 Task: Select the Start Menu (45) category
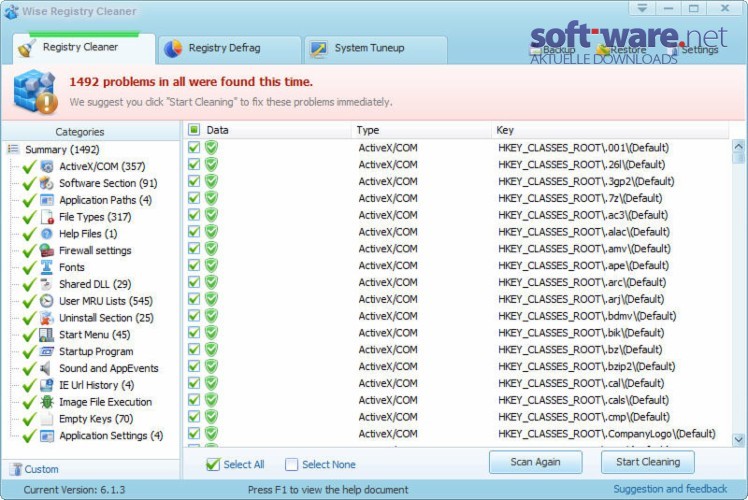94,335
